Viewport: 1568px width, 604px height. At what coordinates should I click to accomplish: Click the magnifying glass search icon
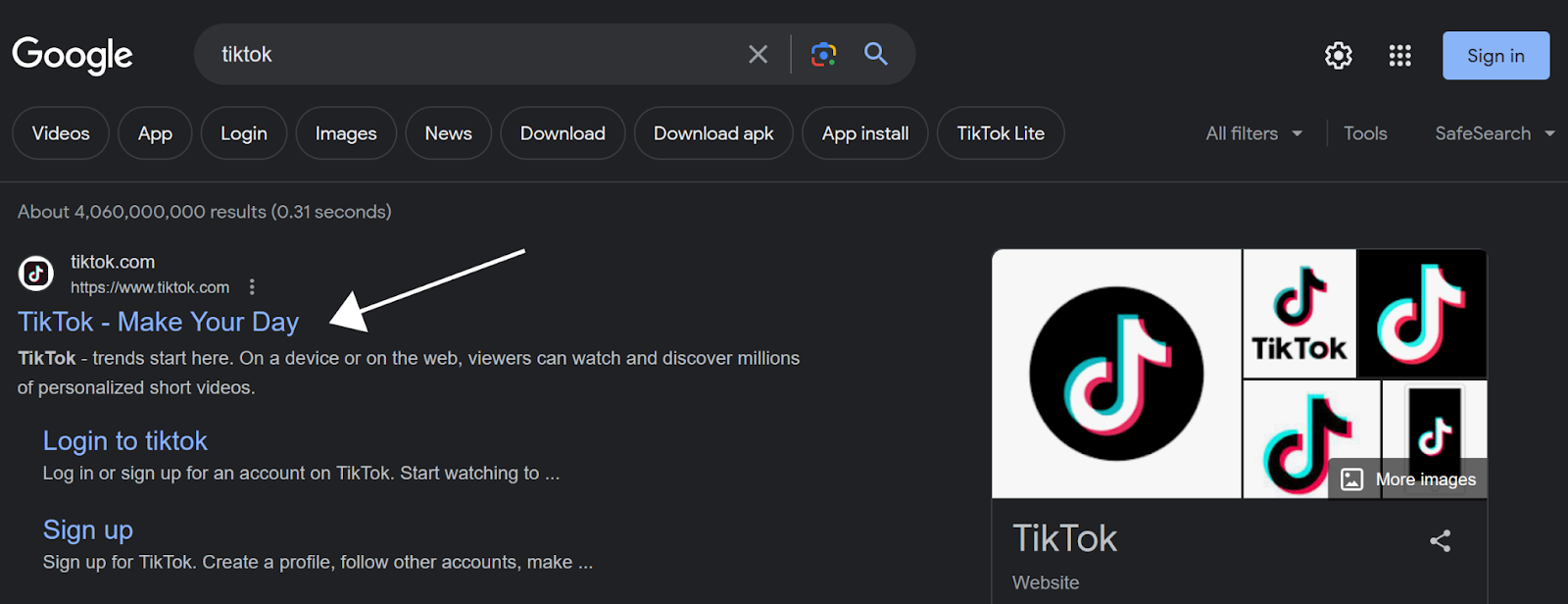tap(876, 54)
